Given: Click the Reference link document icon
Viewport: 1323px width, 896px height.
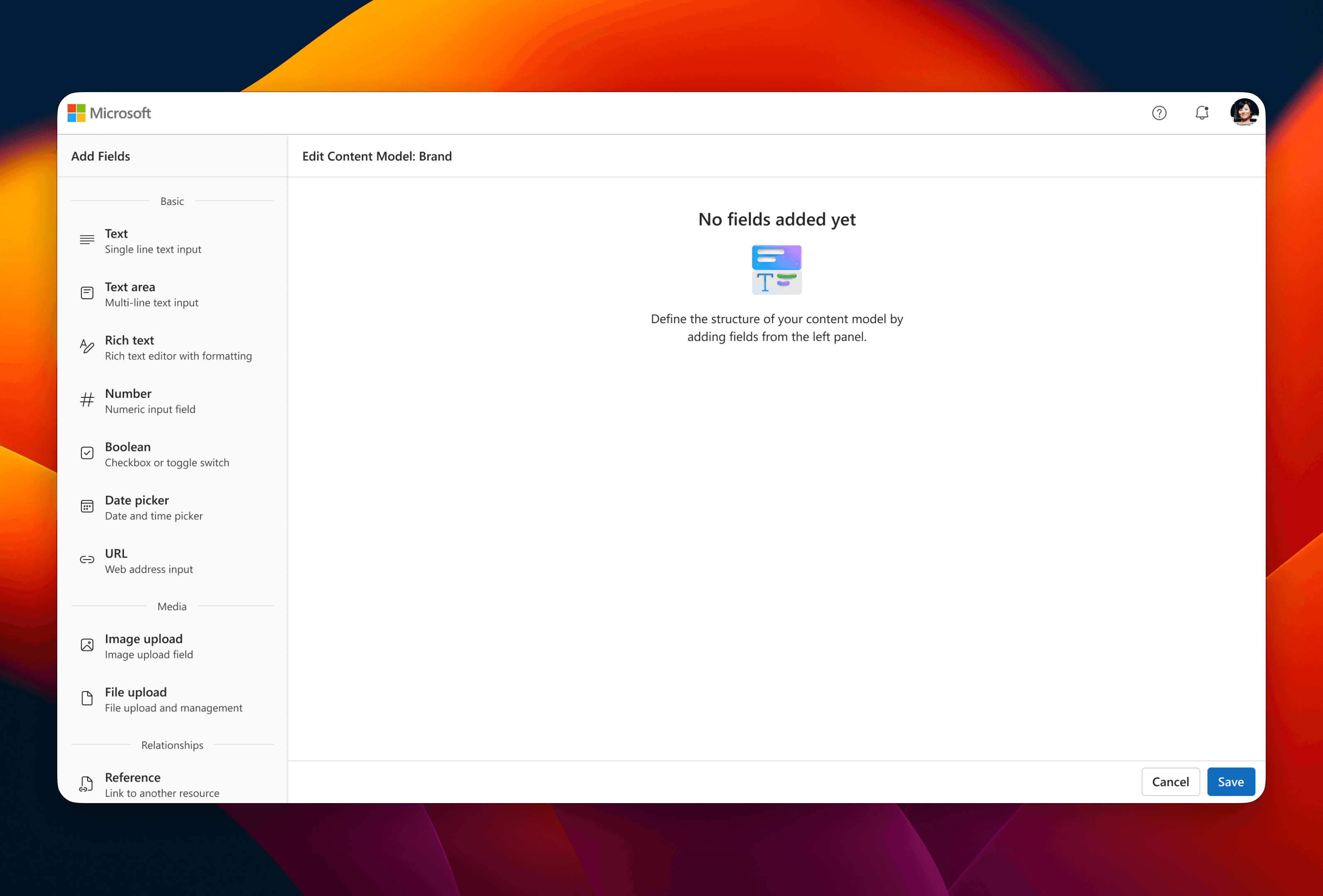Looking at the screenshot, I should tap(87, 784).
